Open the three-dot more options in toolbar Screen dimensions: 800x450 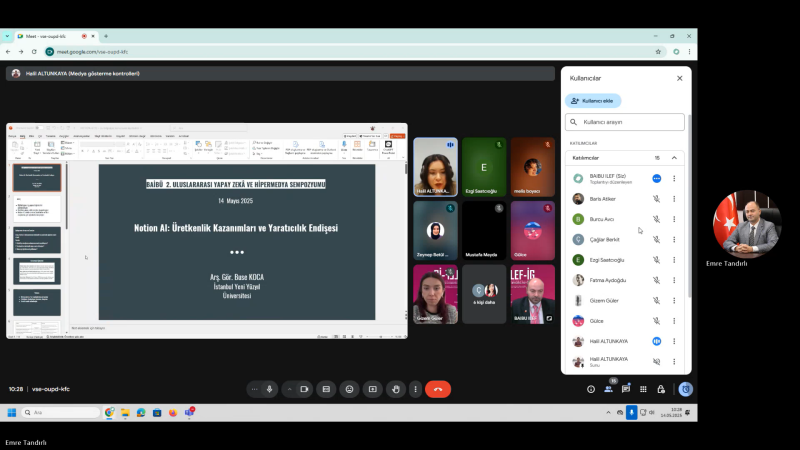415,389
